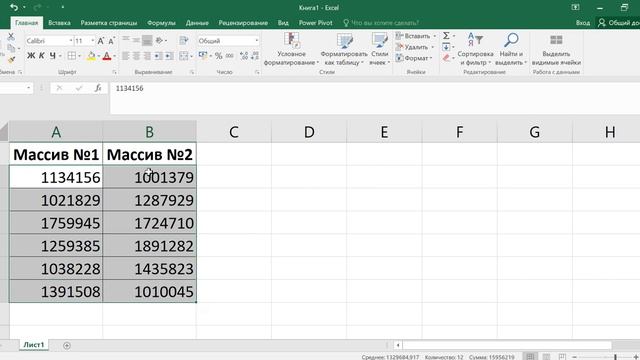Align text left in cell

tap(126, 56)
